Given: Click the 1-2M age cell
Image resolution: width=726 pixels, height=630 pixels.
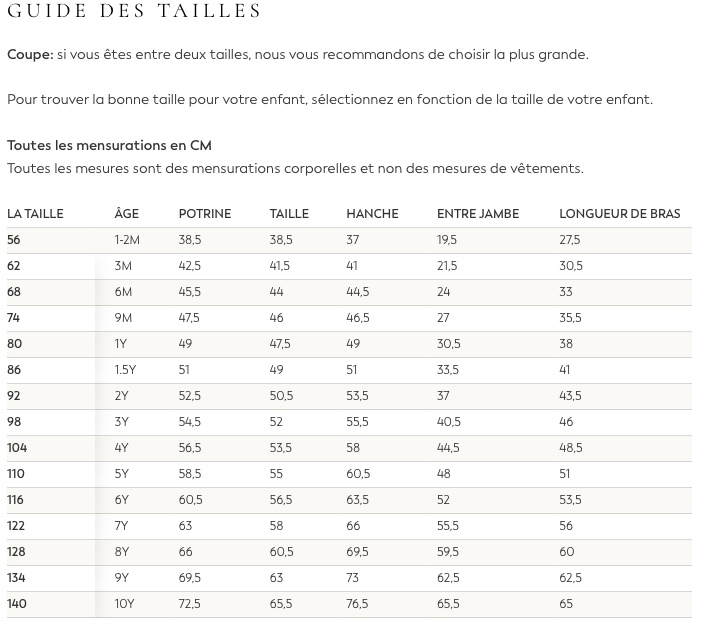Looking at the screenshot, I should 128,240.
